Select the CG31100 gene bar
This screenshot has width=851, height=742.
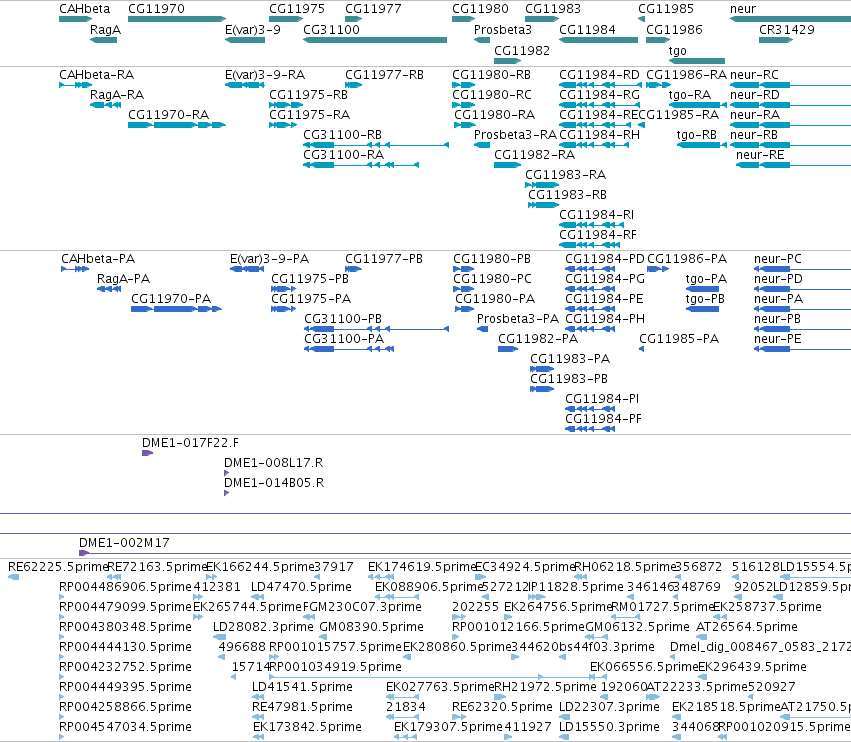374,40
